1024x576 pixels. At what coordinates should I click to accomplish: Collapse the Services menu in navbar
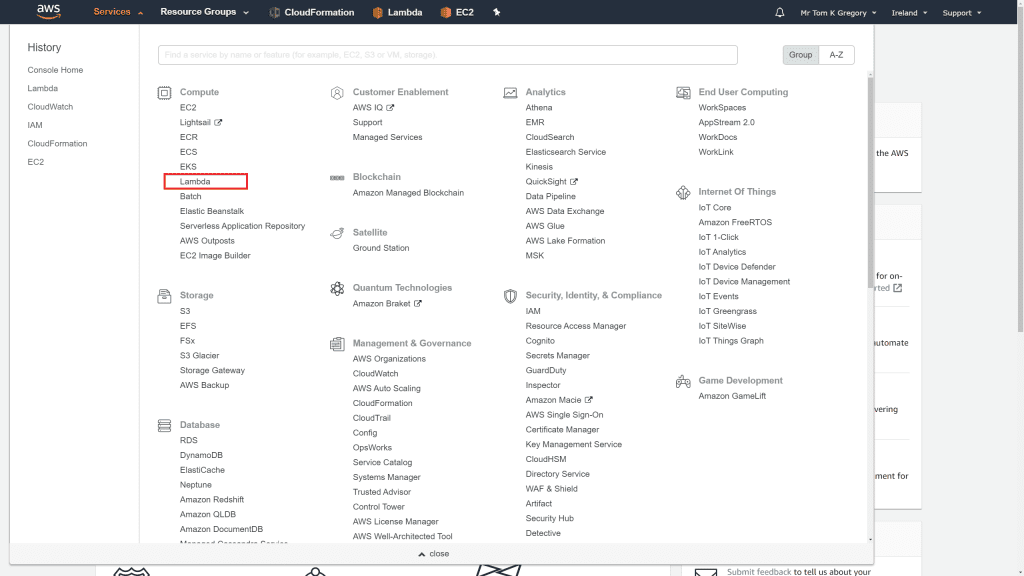(117, 12)
